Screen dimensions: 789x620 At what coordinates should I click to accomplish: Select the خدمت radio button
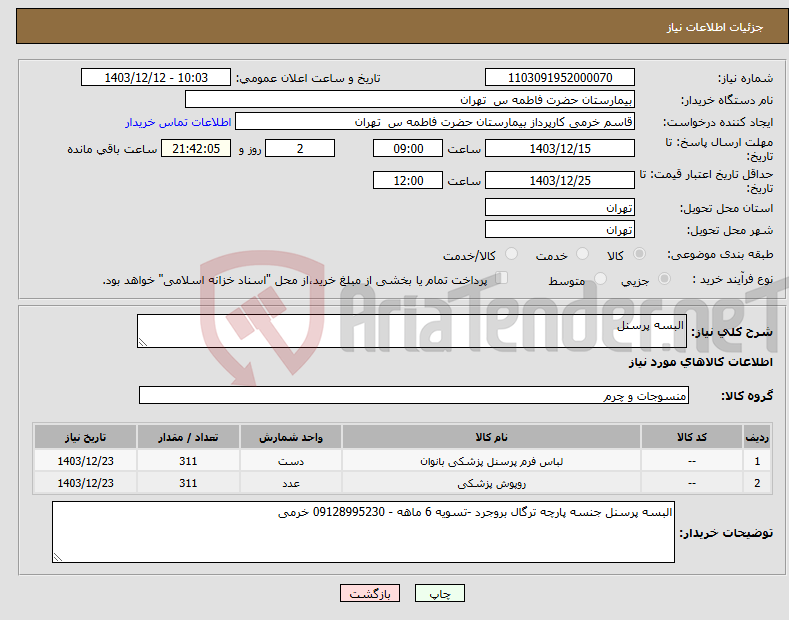582,254
